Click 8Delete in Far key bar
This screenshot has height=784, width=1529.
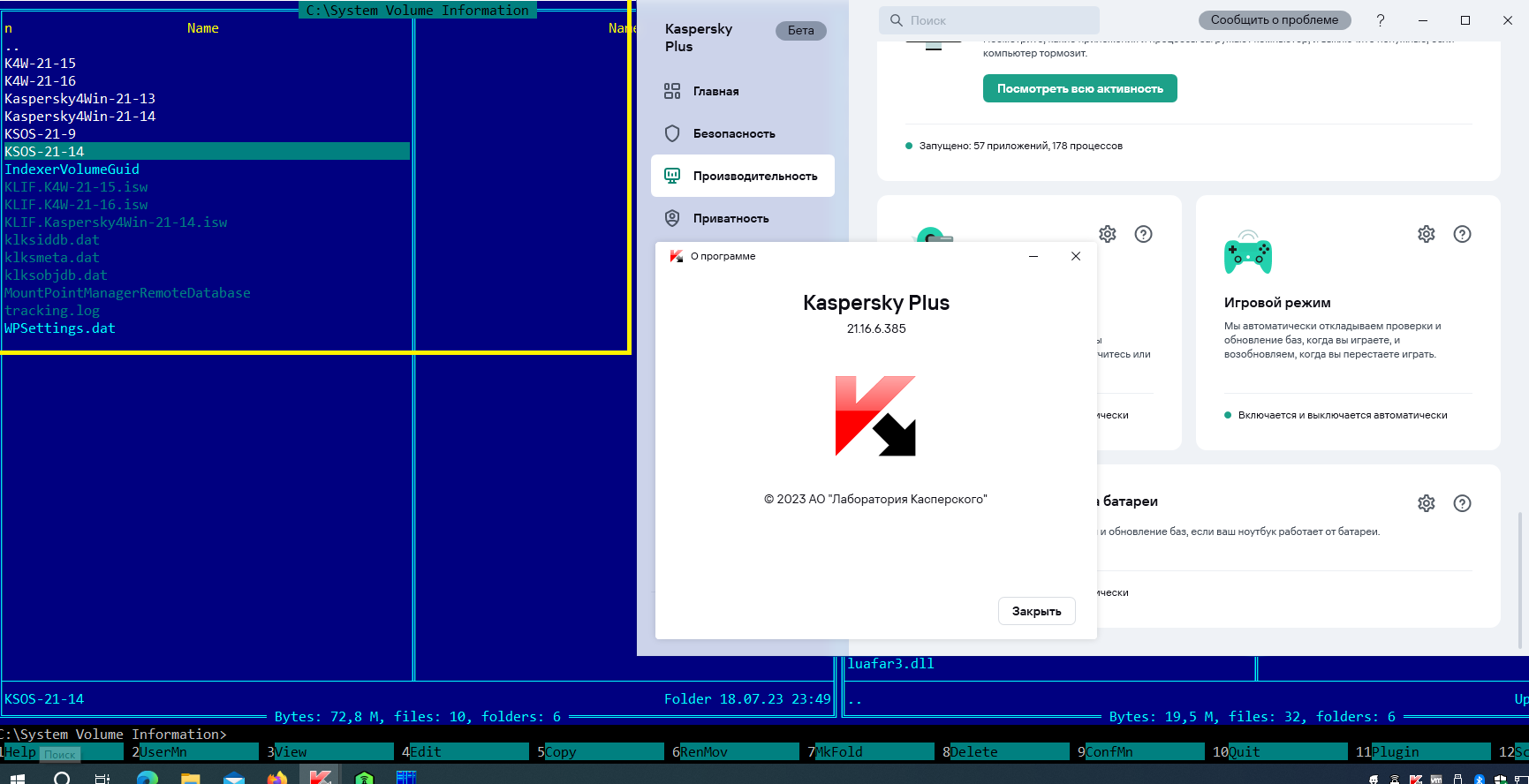(1006, 752)
